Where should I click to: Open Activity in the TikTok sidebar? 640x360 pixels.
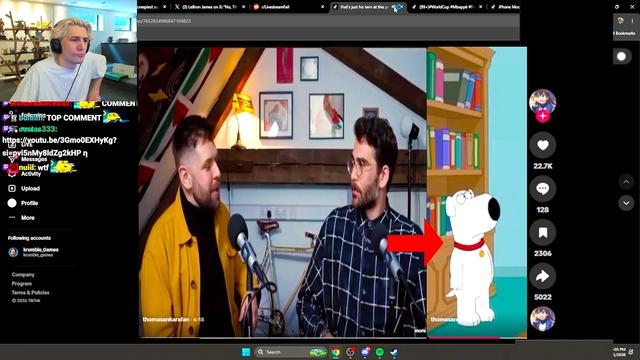click(24, 174)
